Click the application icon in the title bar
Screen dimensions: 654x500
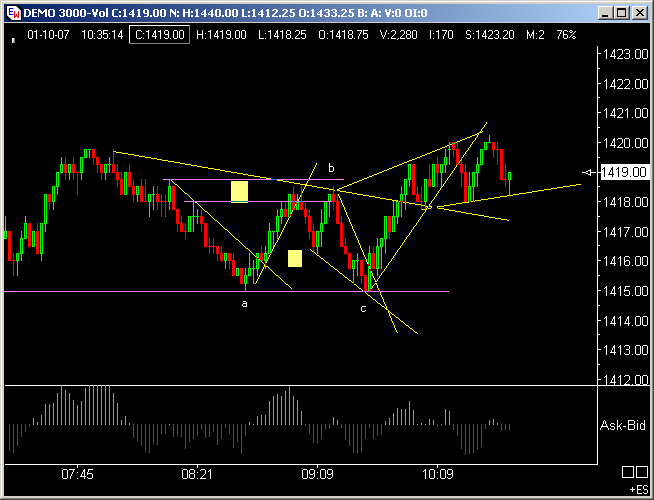coord(14,13)
